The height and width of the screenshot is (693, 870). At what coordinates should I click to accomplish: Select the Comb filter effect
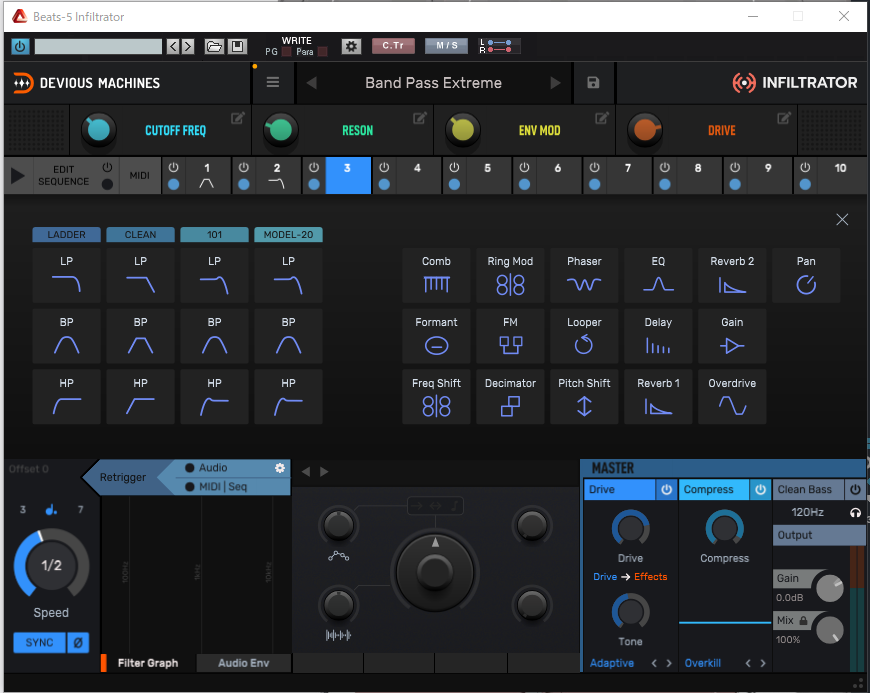click(436, 276)
